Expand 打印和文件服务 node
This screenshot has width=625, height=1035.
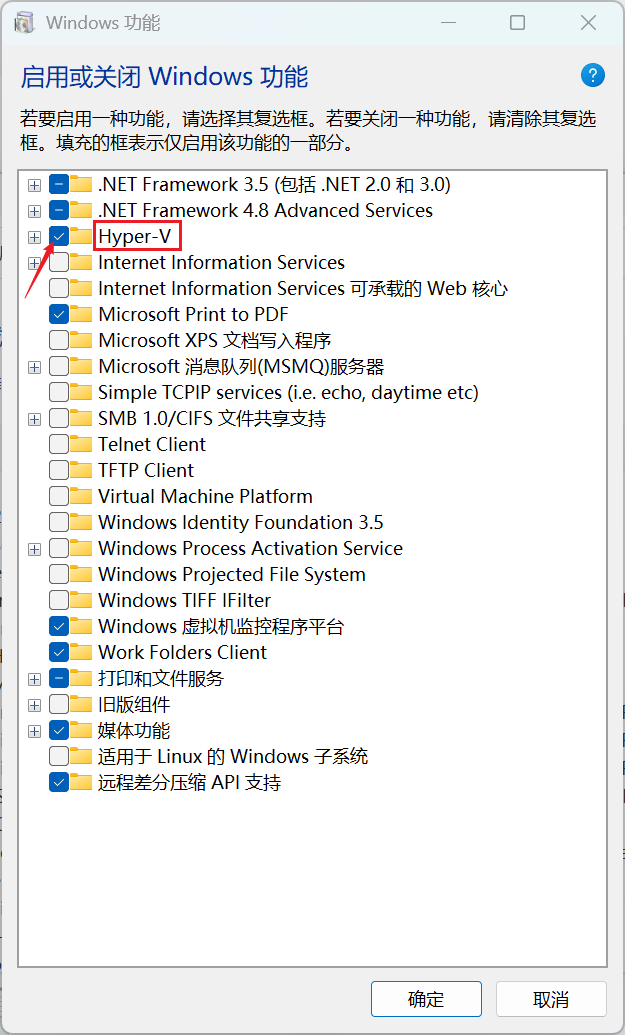(x=34, y=679)
